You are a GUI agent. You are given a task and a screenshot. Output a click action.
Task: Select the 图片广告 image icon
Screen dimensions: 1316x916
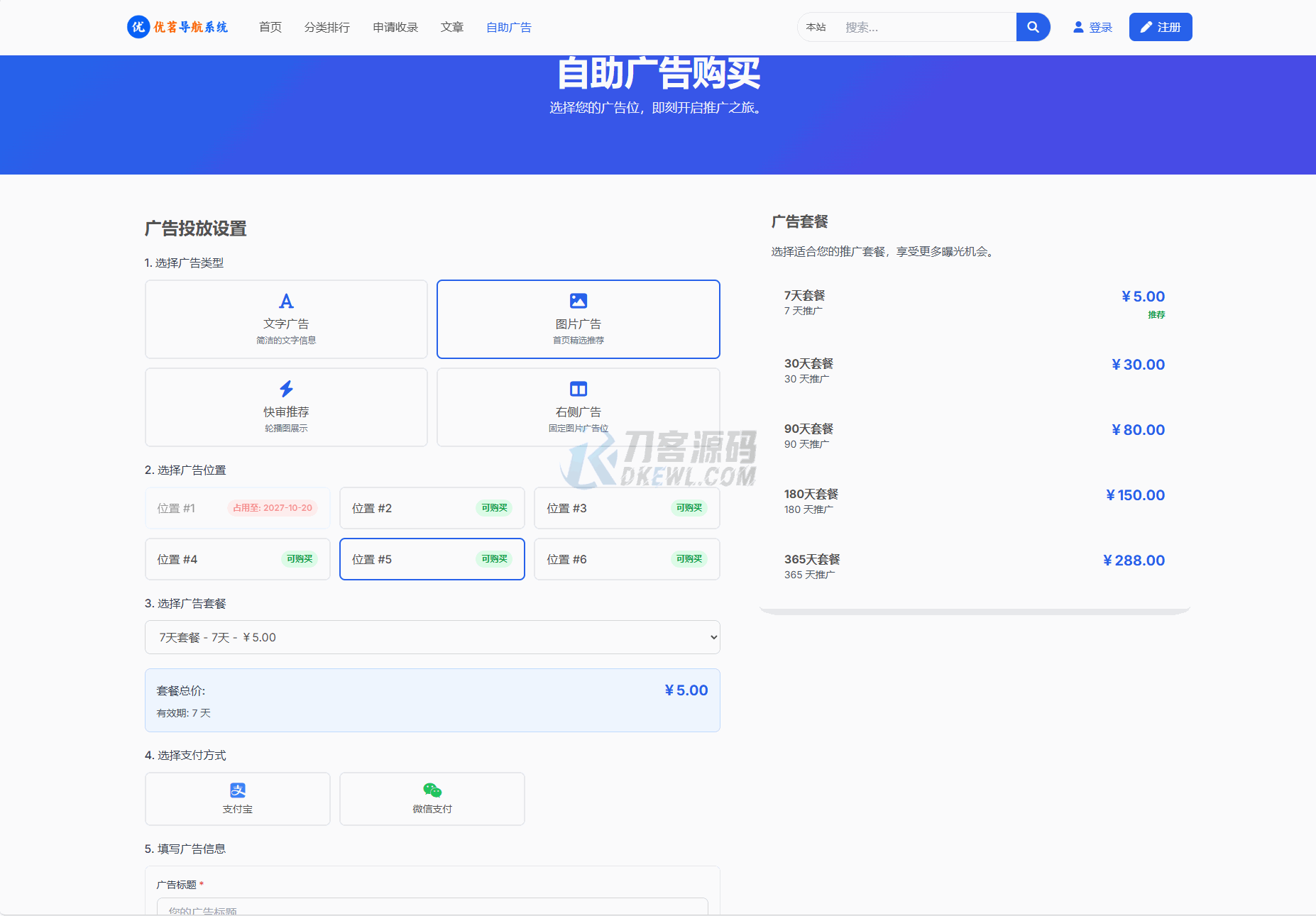pos(578,302)
